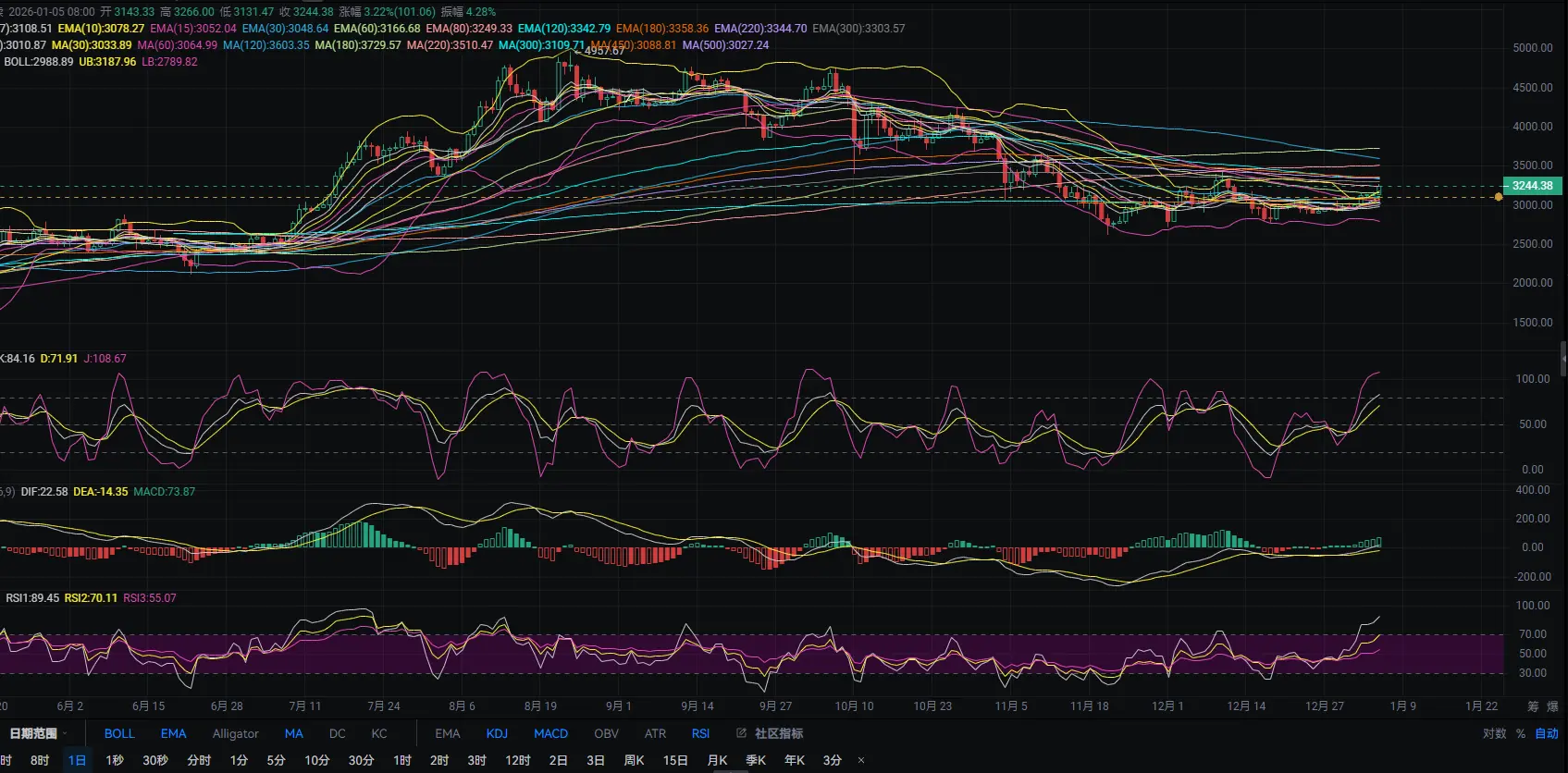This screenshot has width=1568, height=773.
Task: Click the EMA(120):3342.79 legend value
Action: point(564,29)
